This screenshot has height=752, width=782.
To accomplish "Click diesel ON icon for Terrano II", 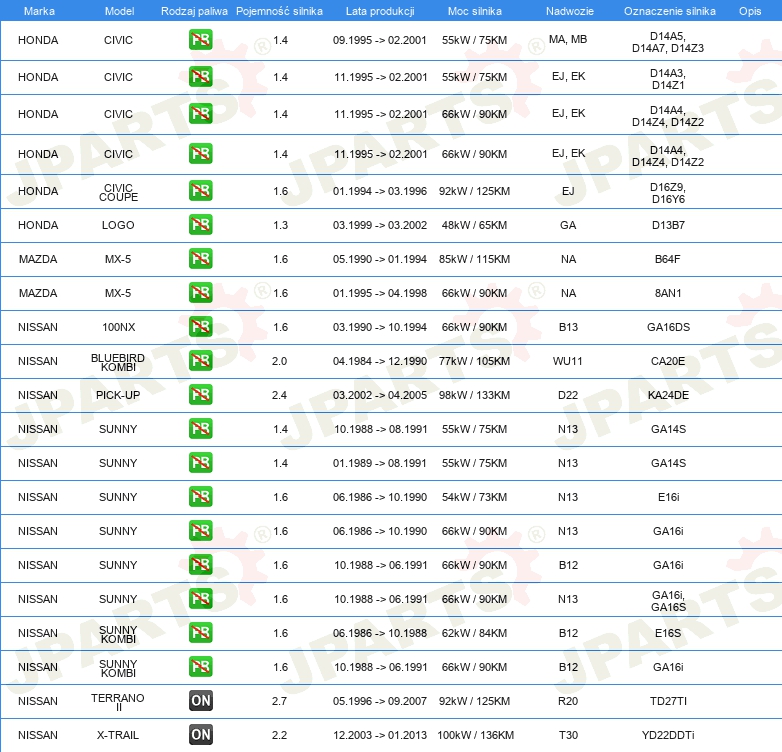I will click(200, 701).
